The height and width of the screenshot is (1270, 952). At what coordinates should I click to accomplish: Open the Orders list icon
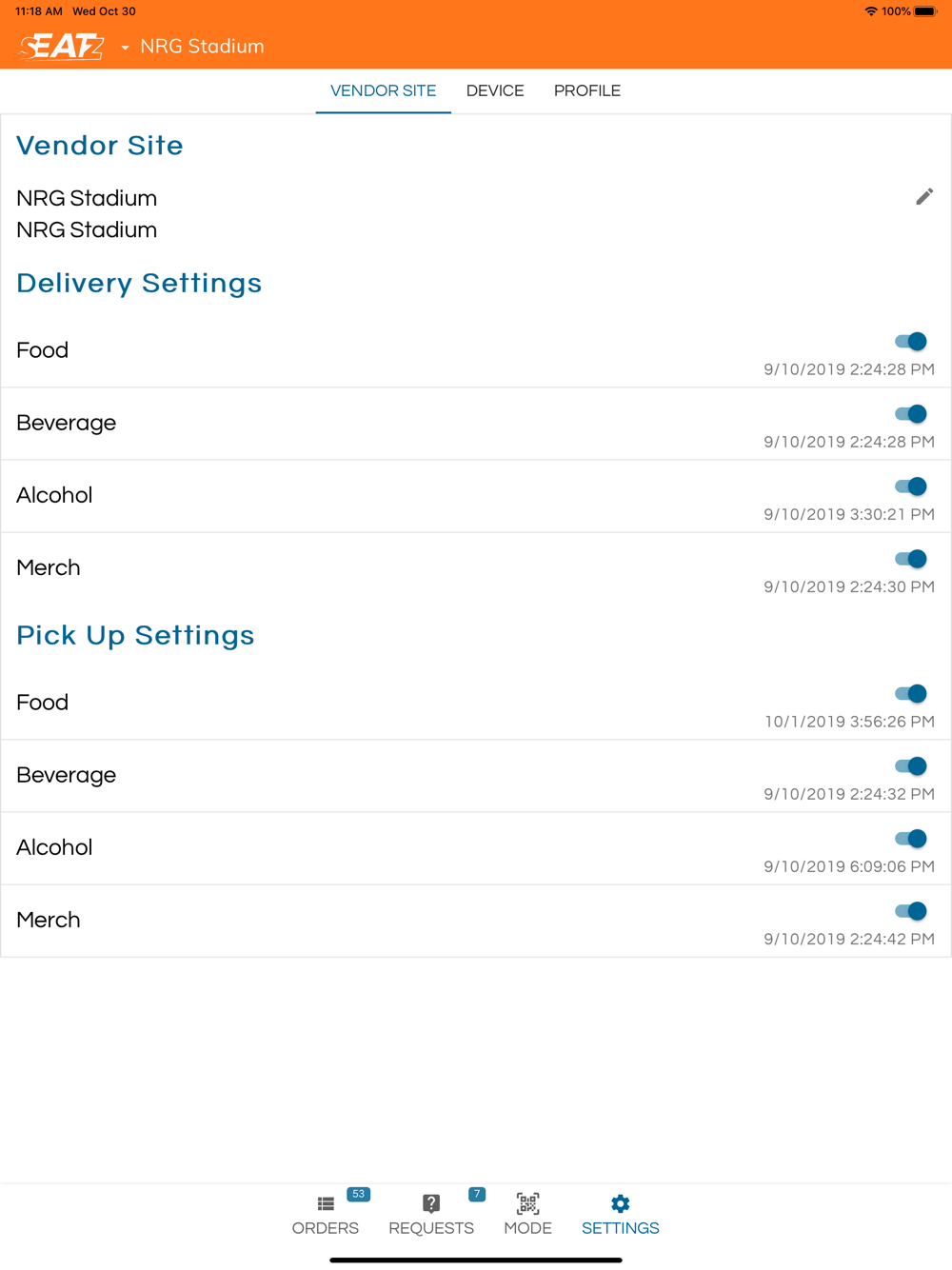click(x=326, y=1203)
